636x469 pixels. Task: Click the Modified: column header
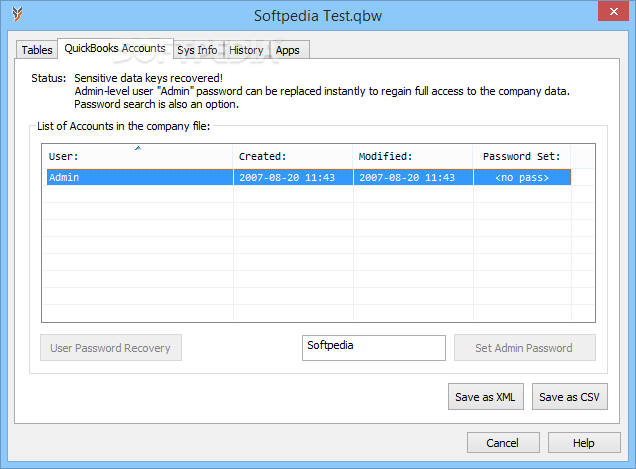click(x=413, y=156)
